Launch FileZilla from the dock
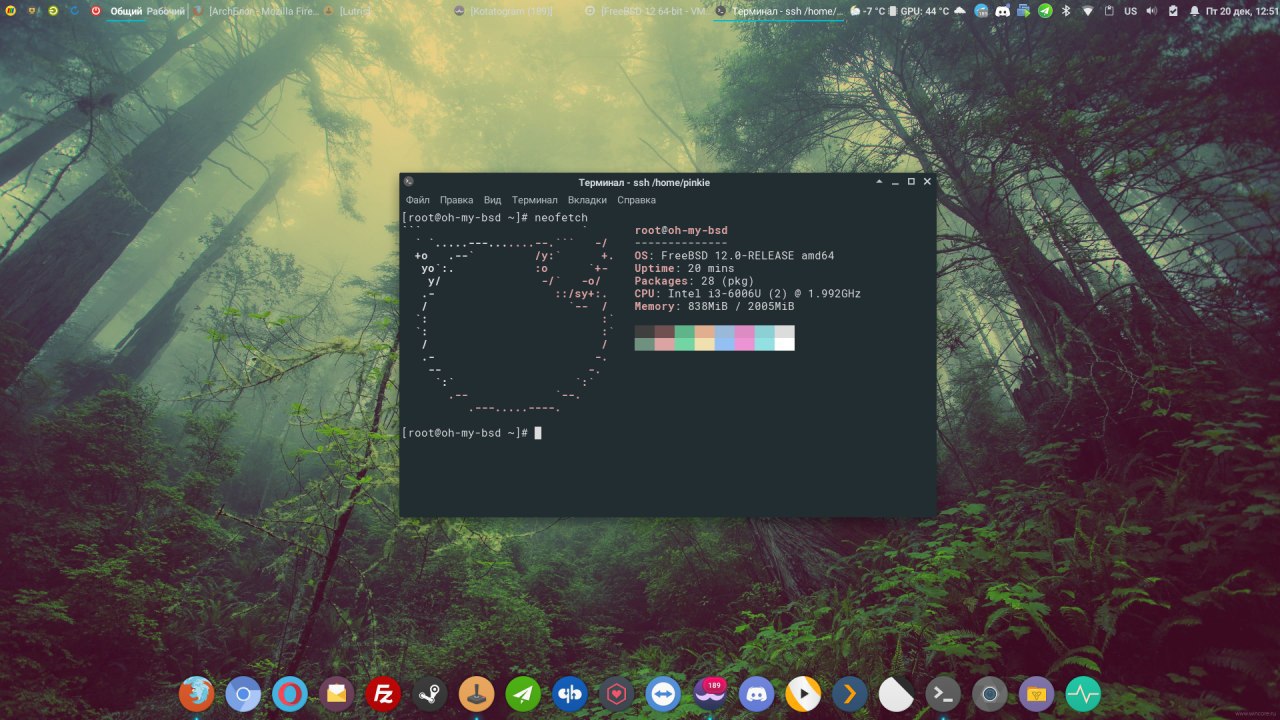 click(x=383, y=693)
